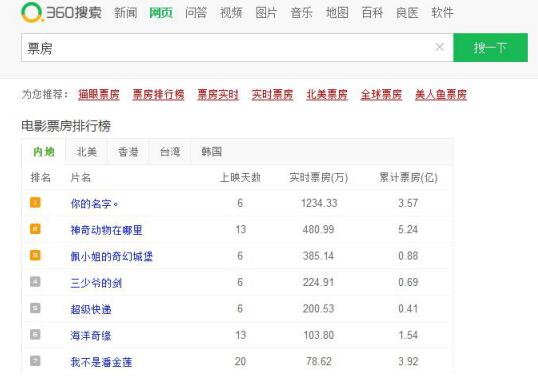This screenshot has width=538, height=383.
Task: Open the 美人鱼票房 recommended link
Action: pyautogui.click(x=441, y=94)
